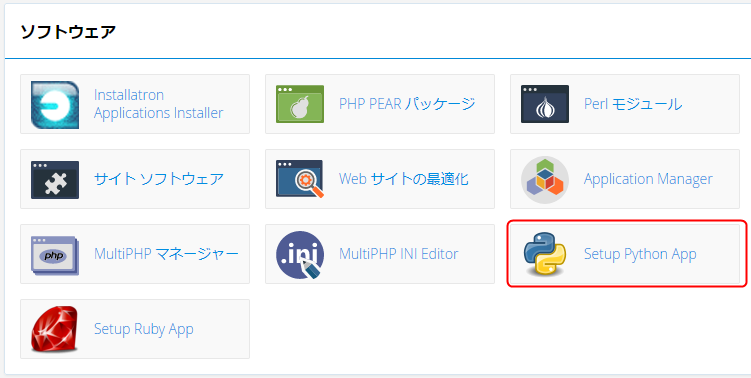Screen dimensions: 751x378
Task: Click the puzzle piece サイト ソフトウェア icon
Action: pyautogui.click(x=55, y=180)
